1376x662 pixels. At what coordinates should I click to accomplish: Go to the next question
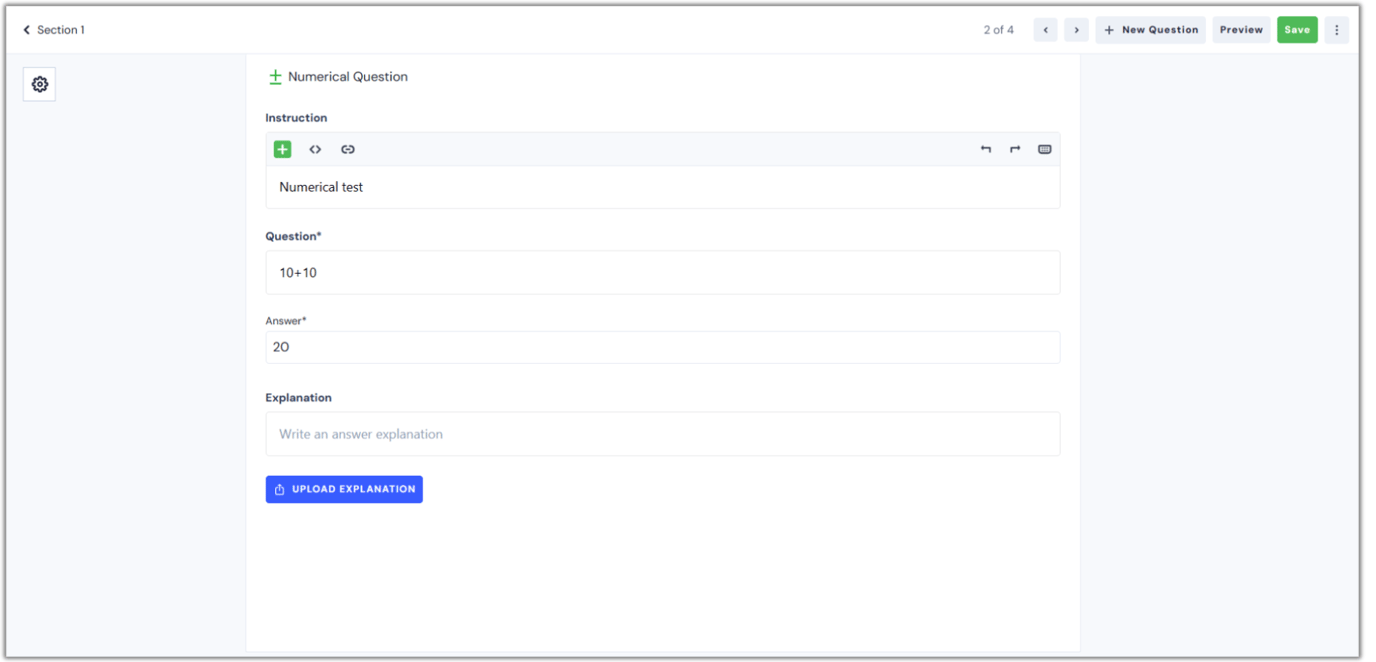(x=1076, y=30)
